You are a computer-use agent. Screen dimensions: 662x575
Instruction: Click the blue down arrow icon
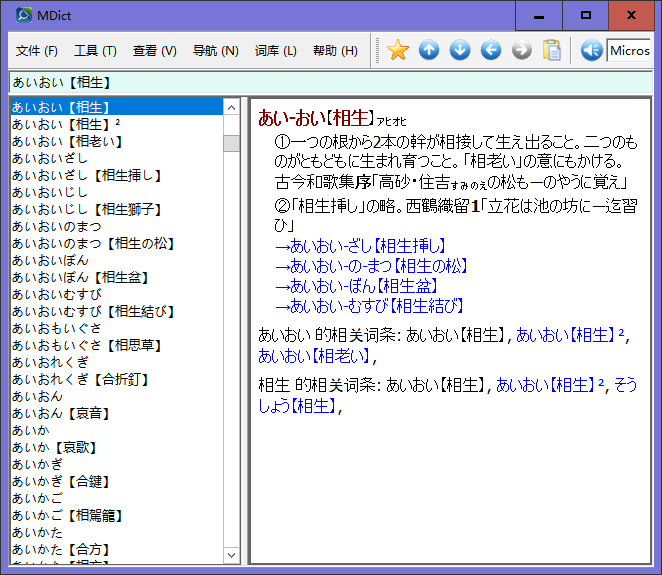pyautogui.click(x=460, y=50)
